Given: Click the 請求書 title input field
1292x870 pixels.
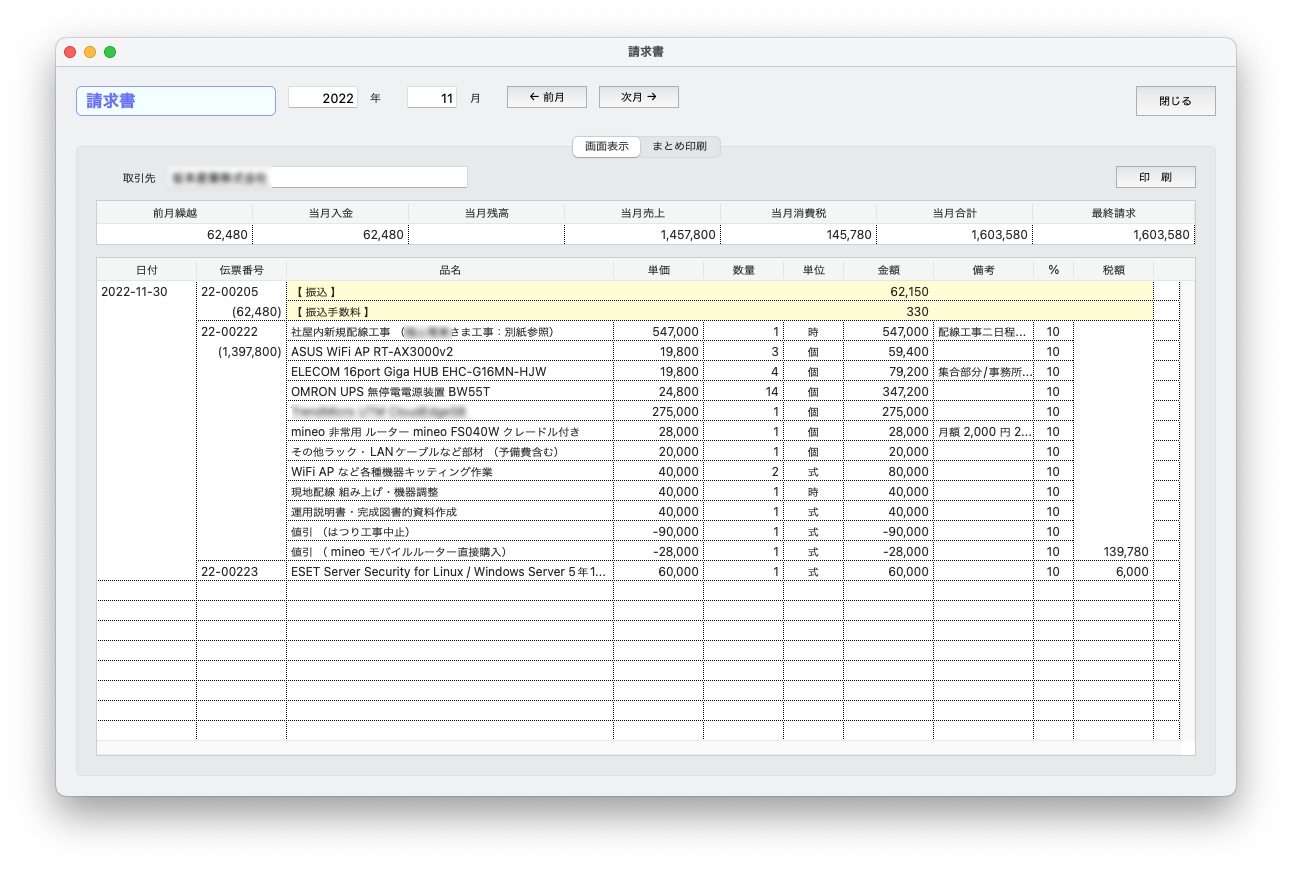Looking at the screenshot, I should 175,100.
